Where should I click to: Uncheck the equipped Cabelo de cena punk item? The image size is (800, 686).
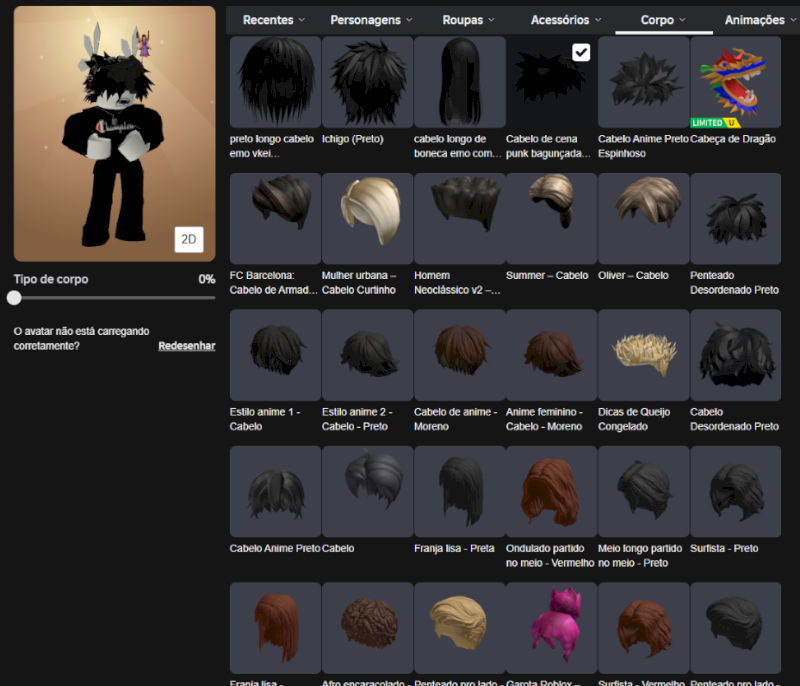[x=580, y=52]
